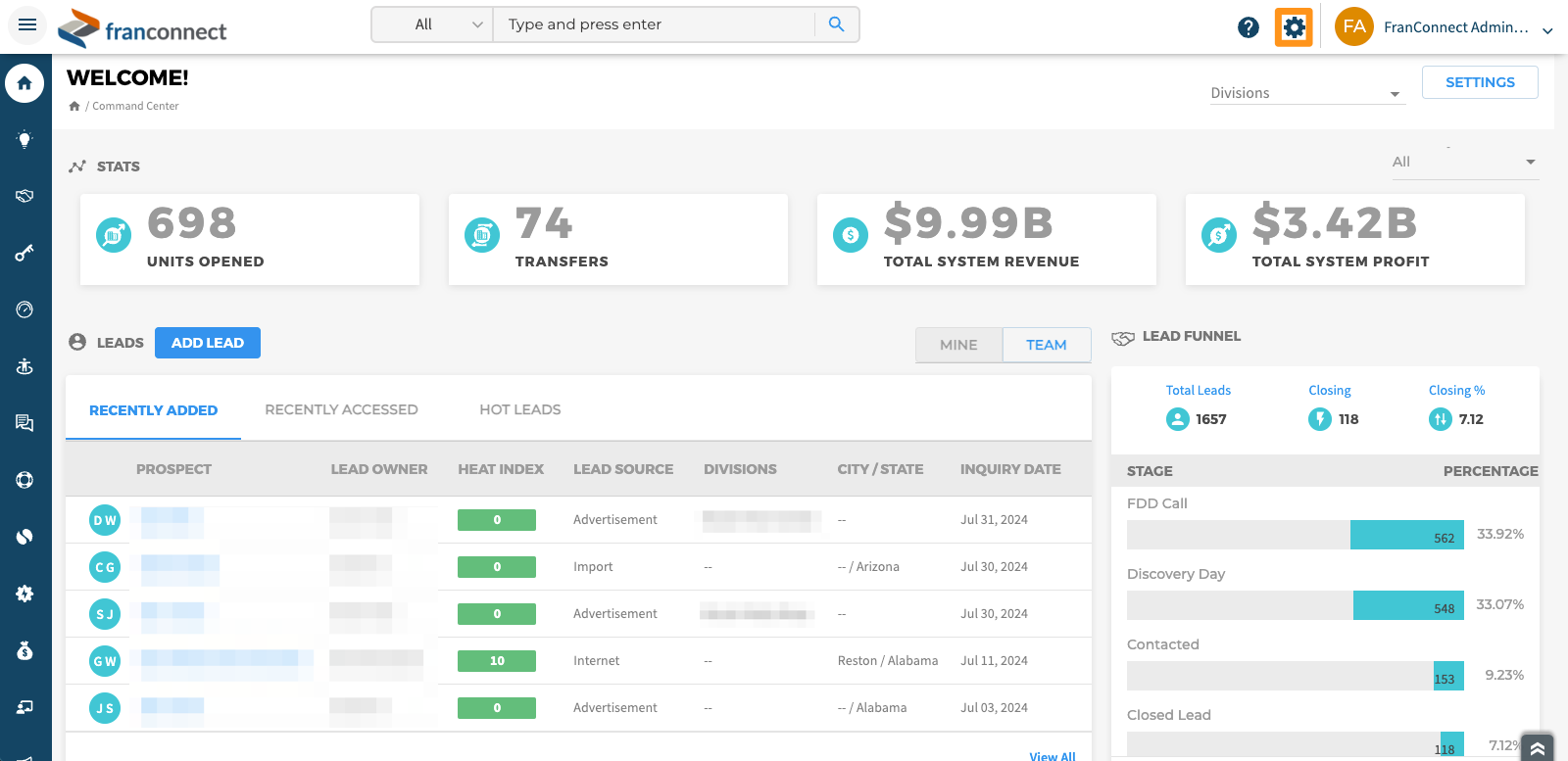This screenshot has width=1568, height=761.
Task: Open the Stats All filter dropdown
Action: (x=1465, y=163)
